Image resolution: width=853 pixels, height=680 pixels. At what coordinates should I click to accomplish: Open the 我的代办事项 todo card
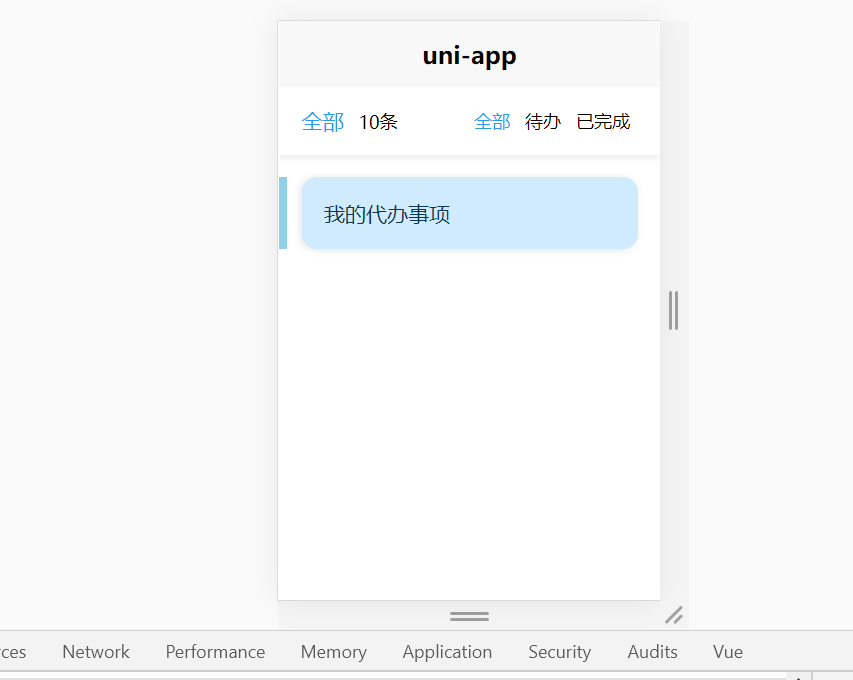click(x=469, y=213)
